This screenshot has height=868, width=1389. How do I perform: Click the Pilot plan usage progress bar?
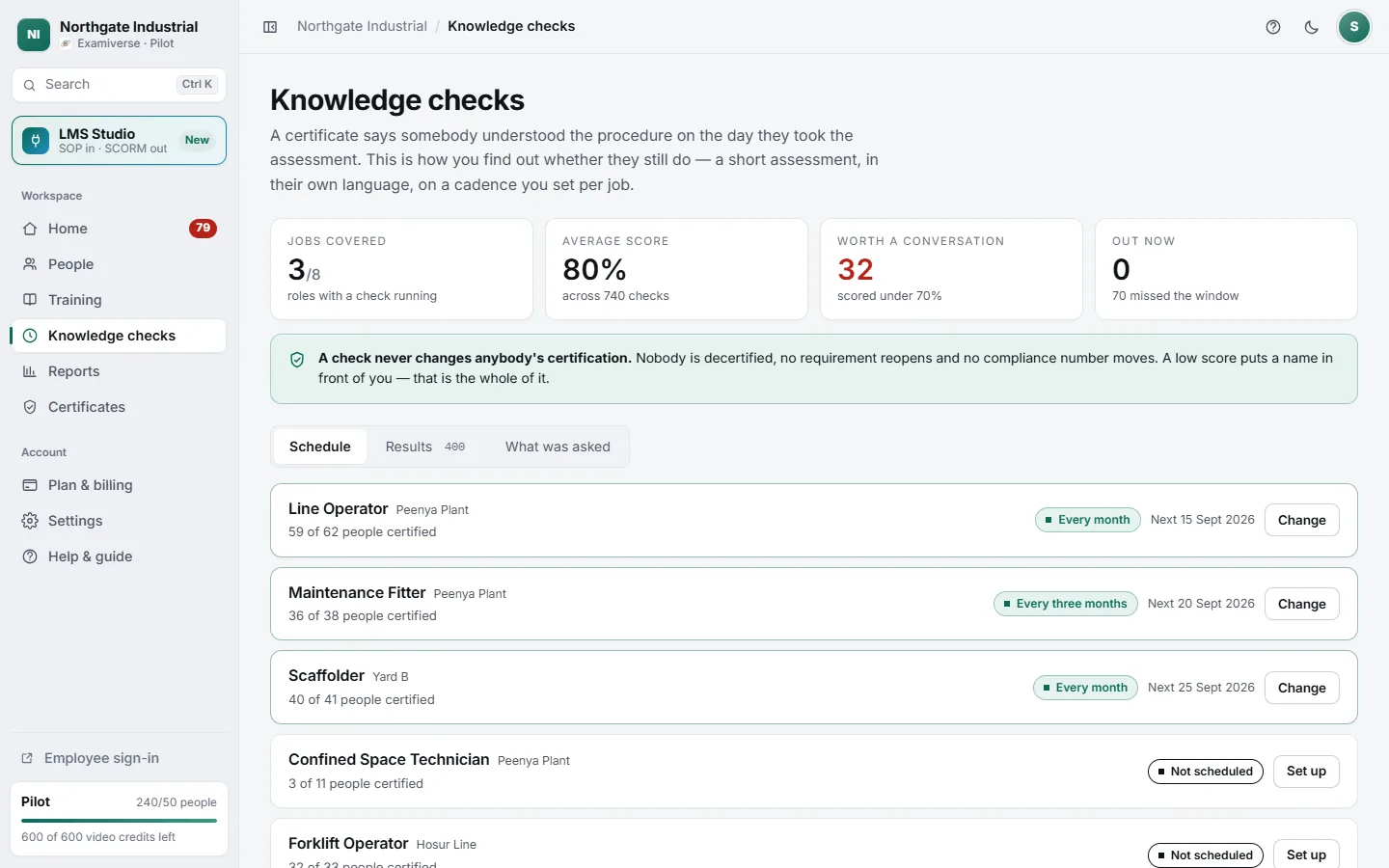pos(120,821)
